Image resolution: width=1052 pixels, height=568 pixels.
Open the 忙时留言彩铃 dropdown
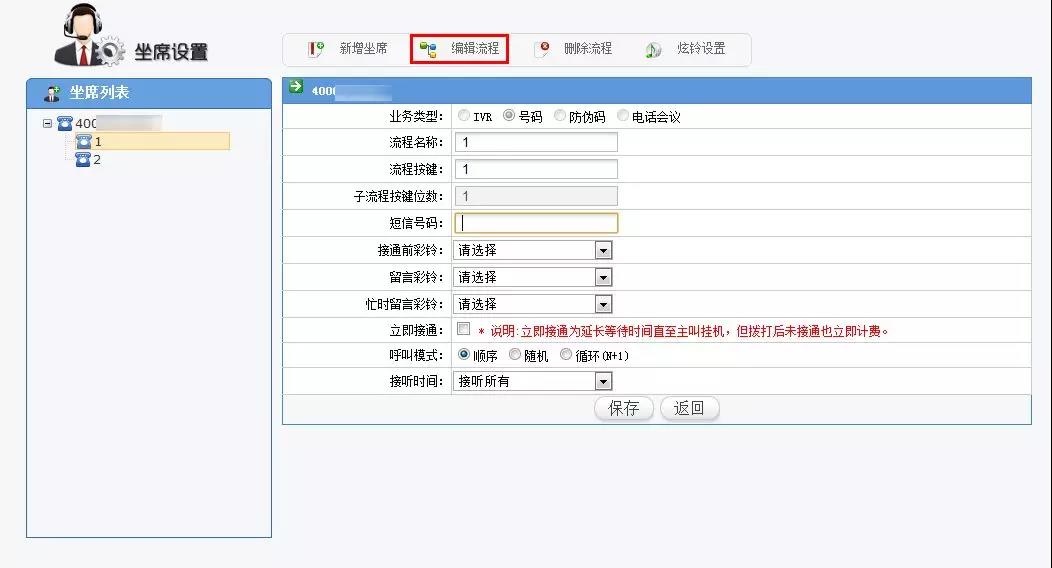click(x=603, y=304)
